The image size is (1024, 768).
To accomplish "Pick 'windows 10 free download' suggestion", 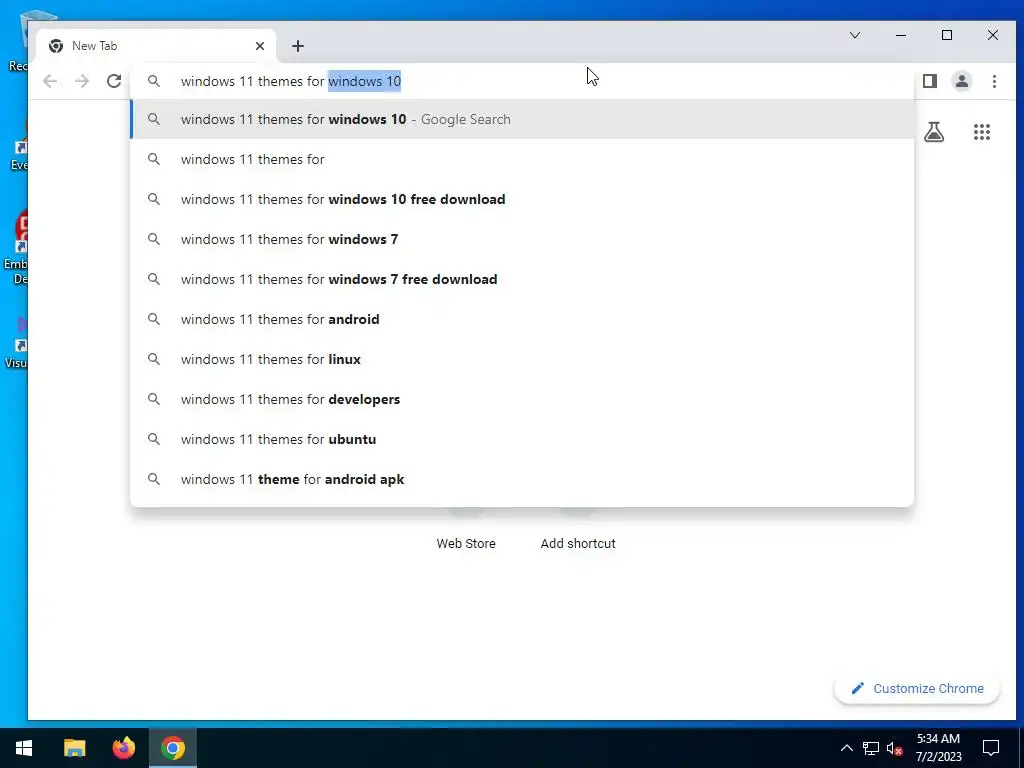I will [x=522, y=199].
